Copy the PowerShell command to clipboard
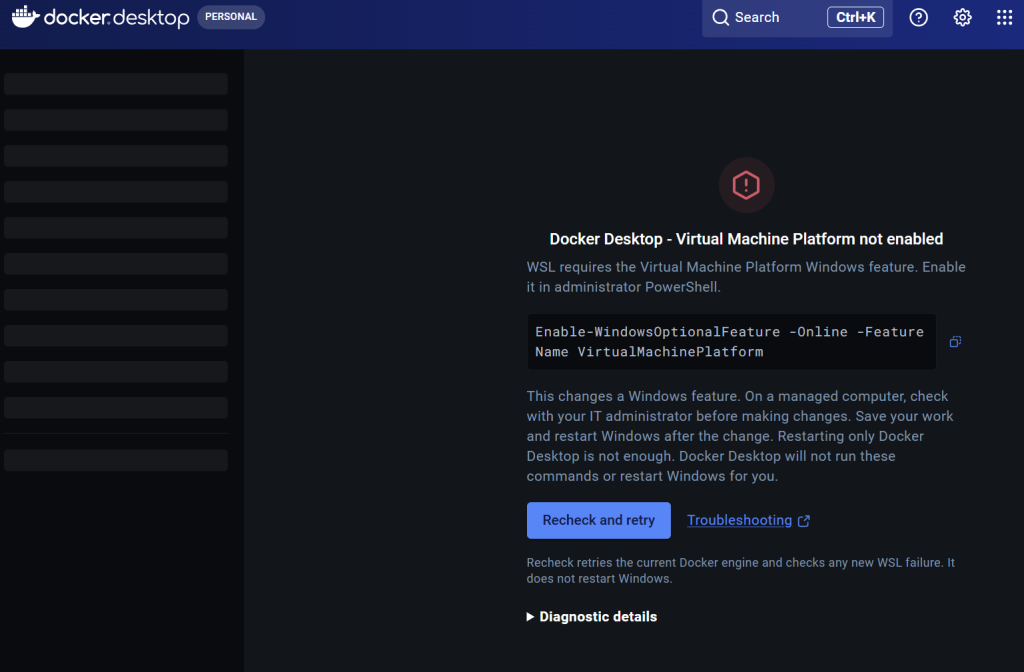Screen dimensions: 1024x672 point(955,342)
